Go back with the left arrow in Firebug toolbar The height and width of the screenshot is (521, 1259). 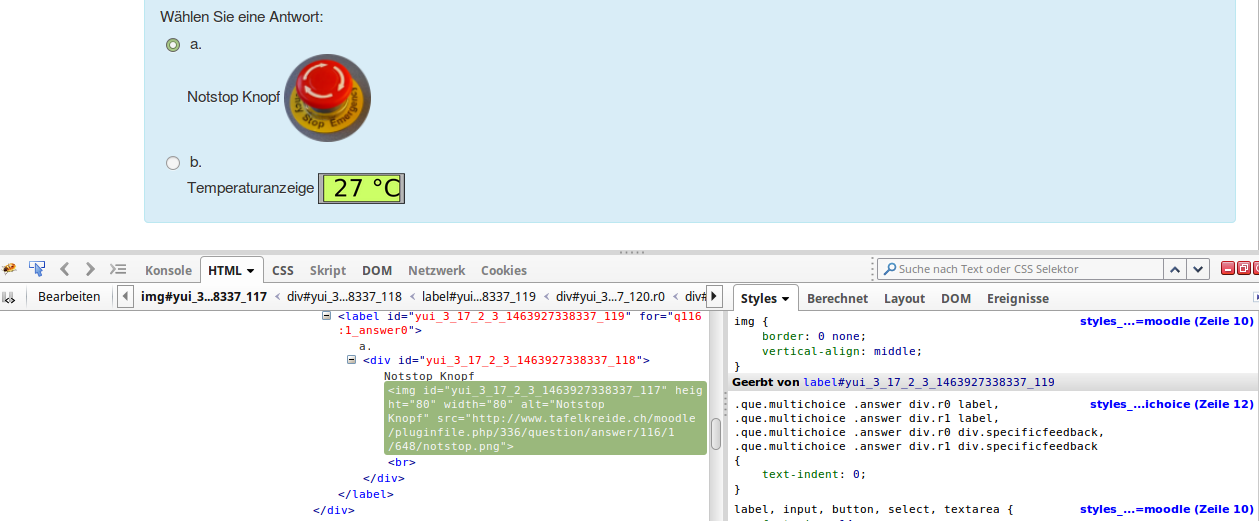click(x=65, y=269)
